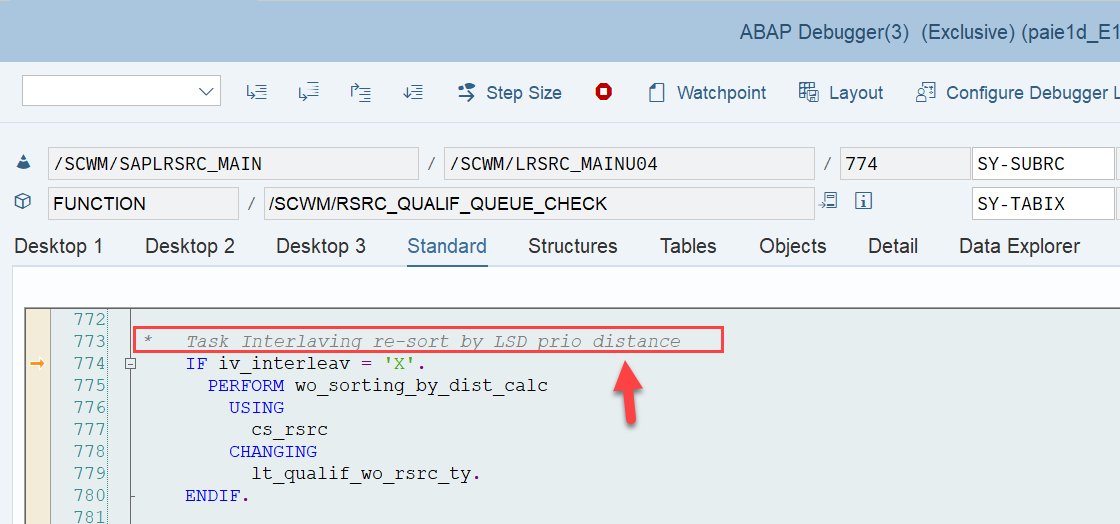Create a Watchpoint
The image size is (1120, 524).
(x=706, y=93)
